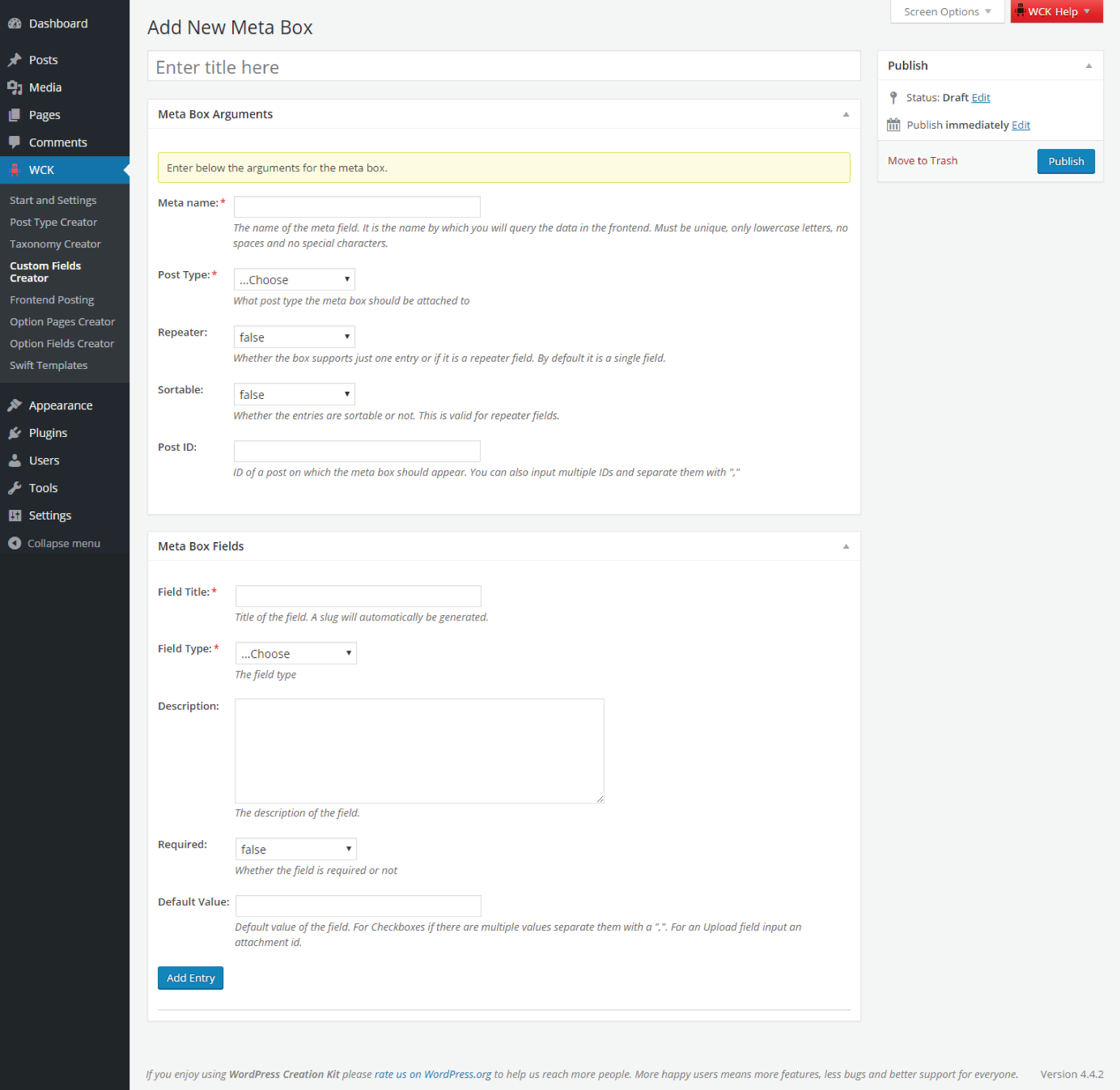The image size is (1120, 1090).
Task: Select Taxonomy Creator in WCK submenu
Action: pyautogui.click(x=55, y=244)
